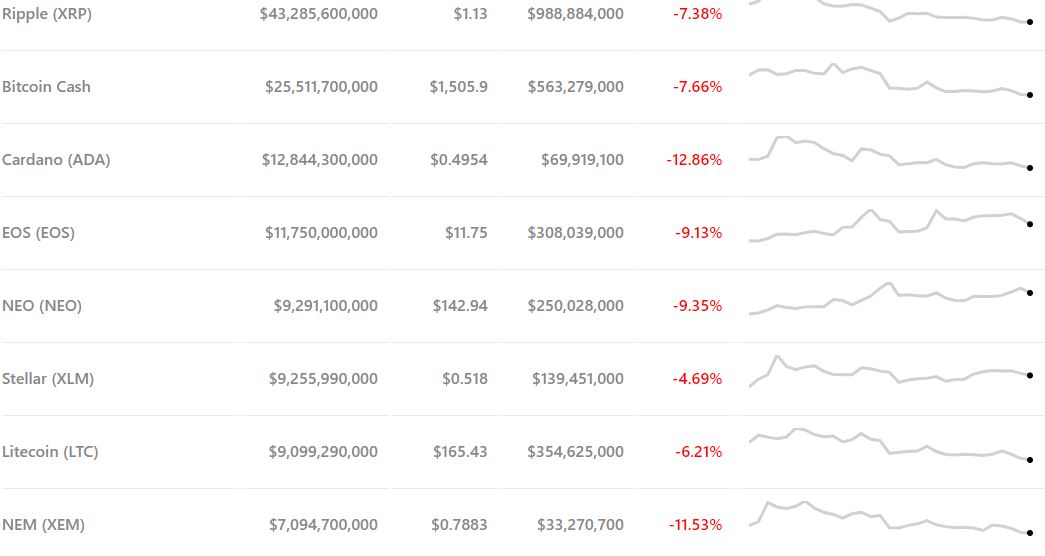
Task: Select NEO's -9.35% change figure
Action: 698,306
